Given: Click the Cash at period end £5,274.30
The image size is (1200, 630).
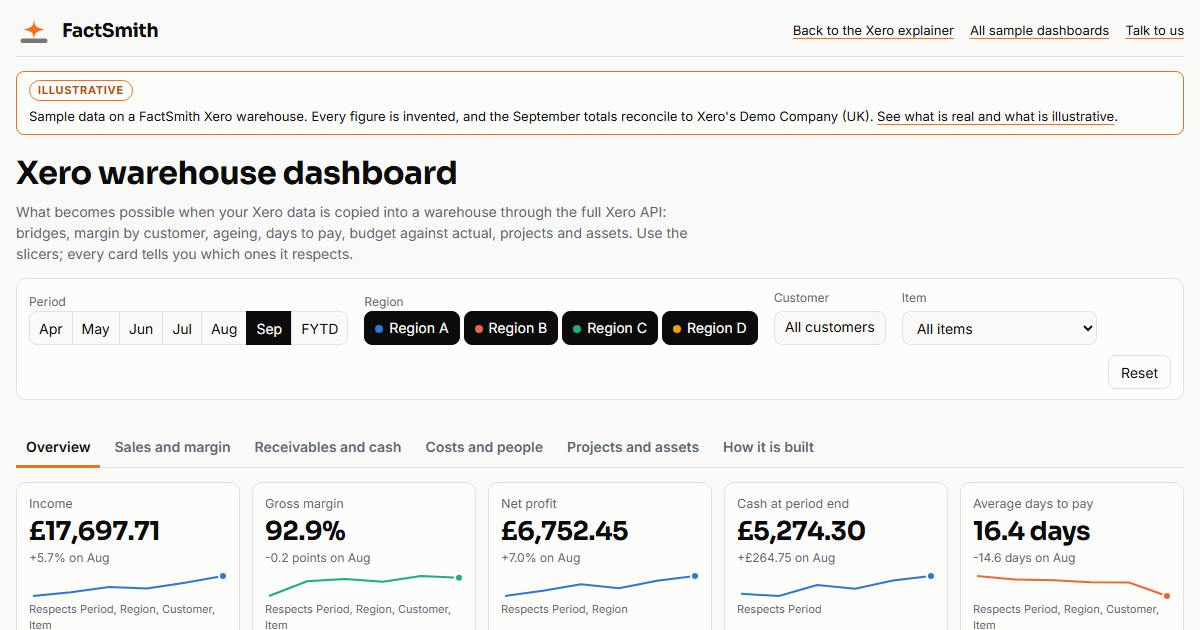Looking at the screenshot, I should tap(801, 531).
